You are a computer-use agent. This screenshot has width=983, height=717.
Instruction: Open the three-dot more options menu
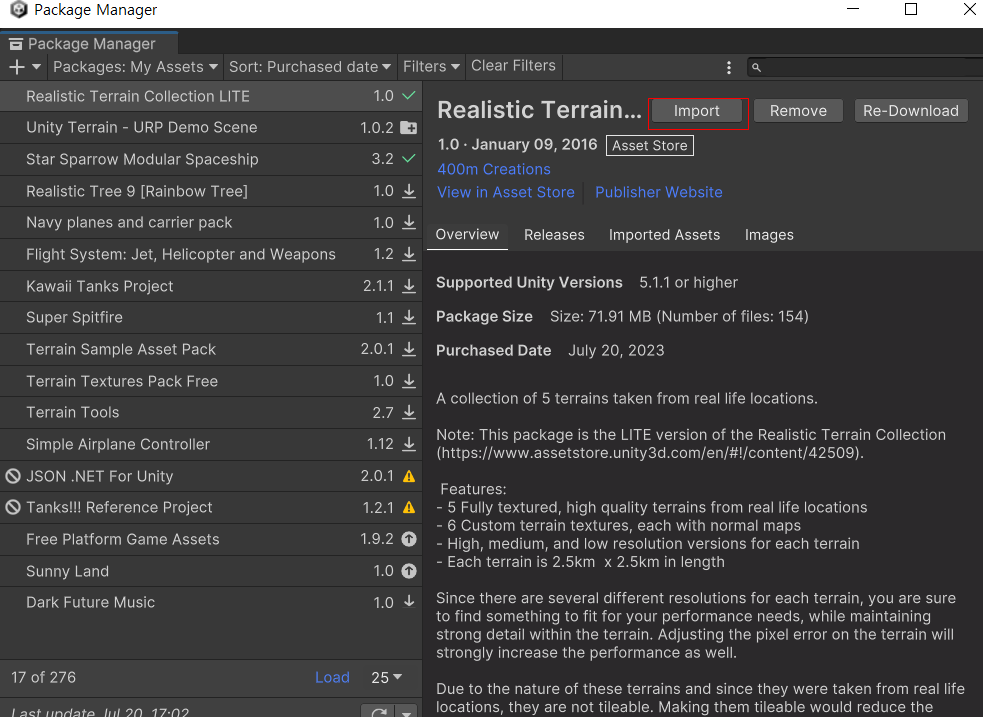point(728,68)
